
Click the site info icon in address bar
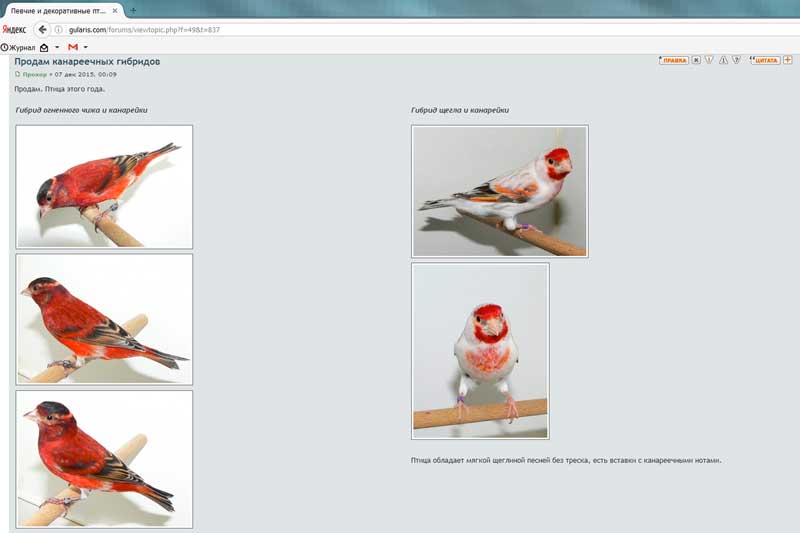59,30
